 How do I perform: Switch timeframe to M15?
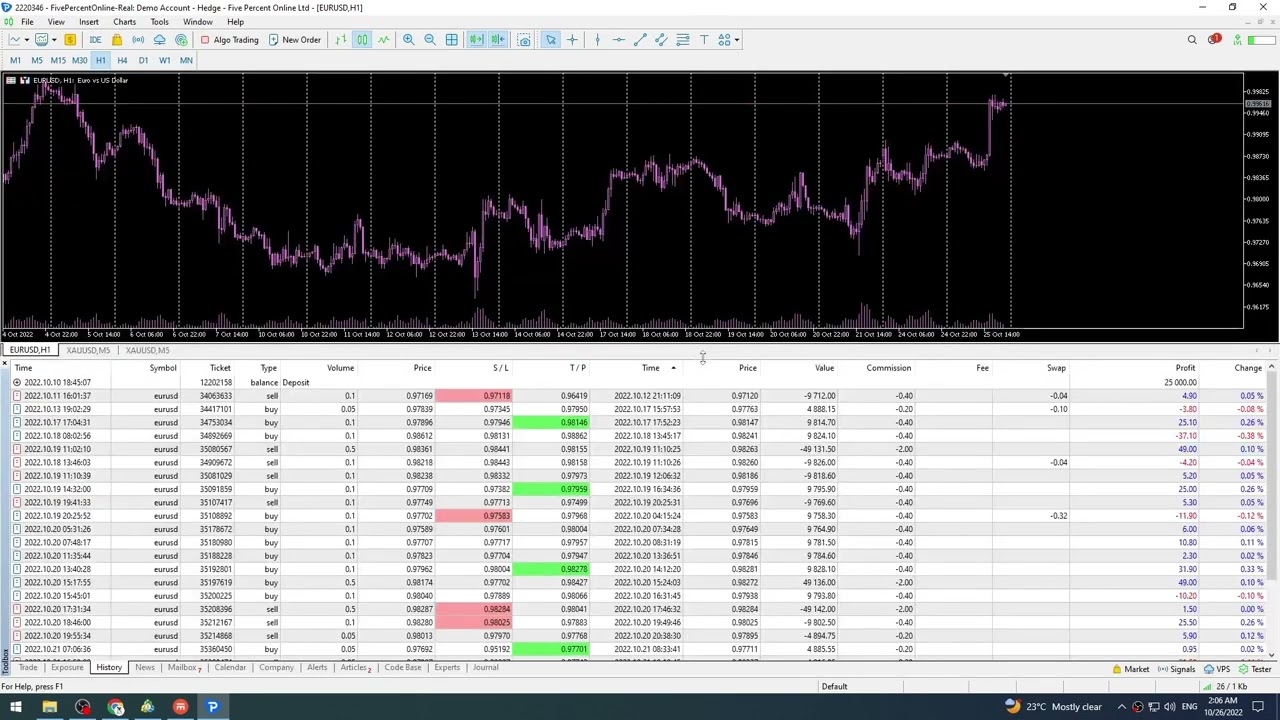point(58,60)
